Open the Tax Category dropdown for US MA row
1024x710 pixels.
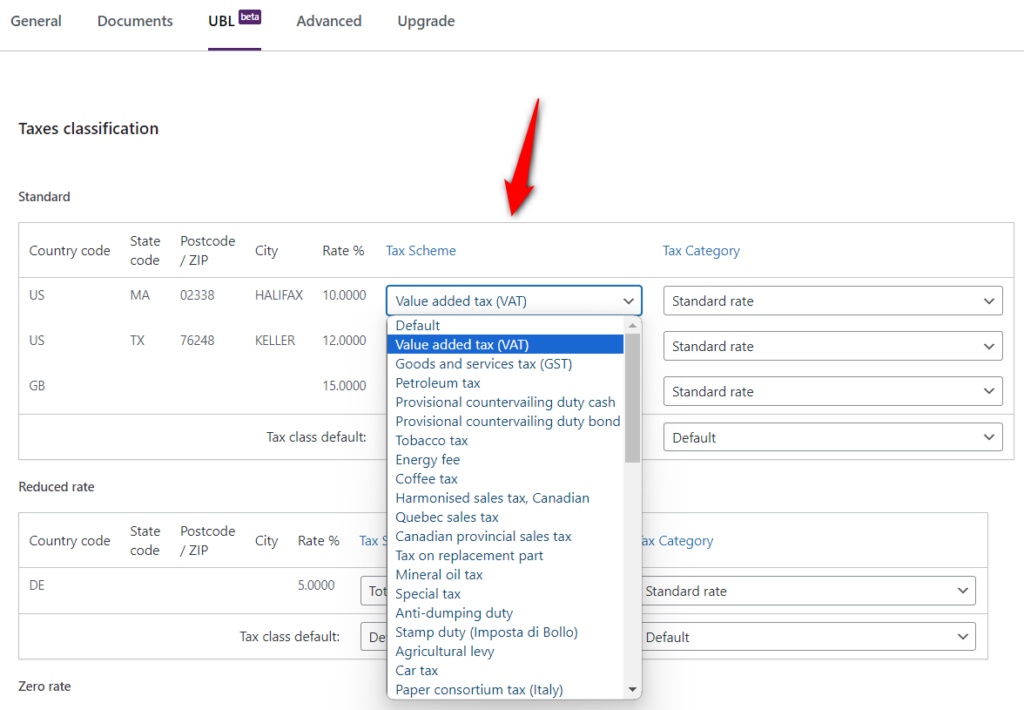coord(832,300)
